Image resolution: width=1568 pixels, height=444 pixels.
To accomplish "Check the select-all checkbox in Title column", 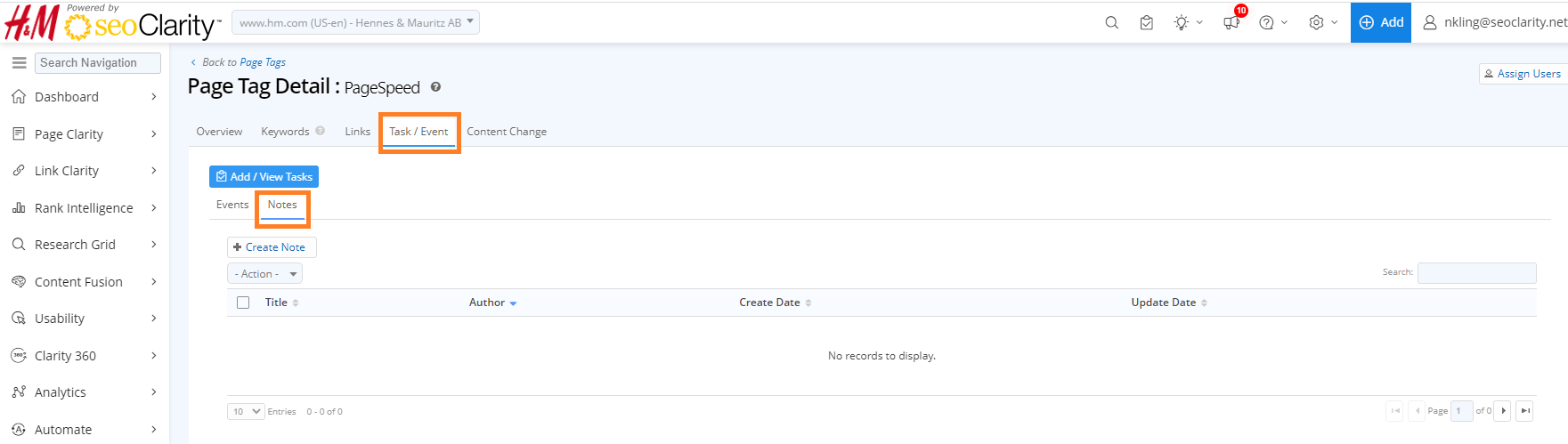I will [x=243, y=303].
